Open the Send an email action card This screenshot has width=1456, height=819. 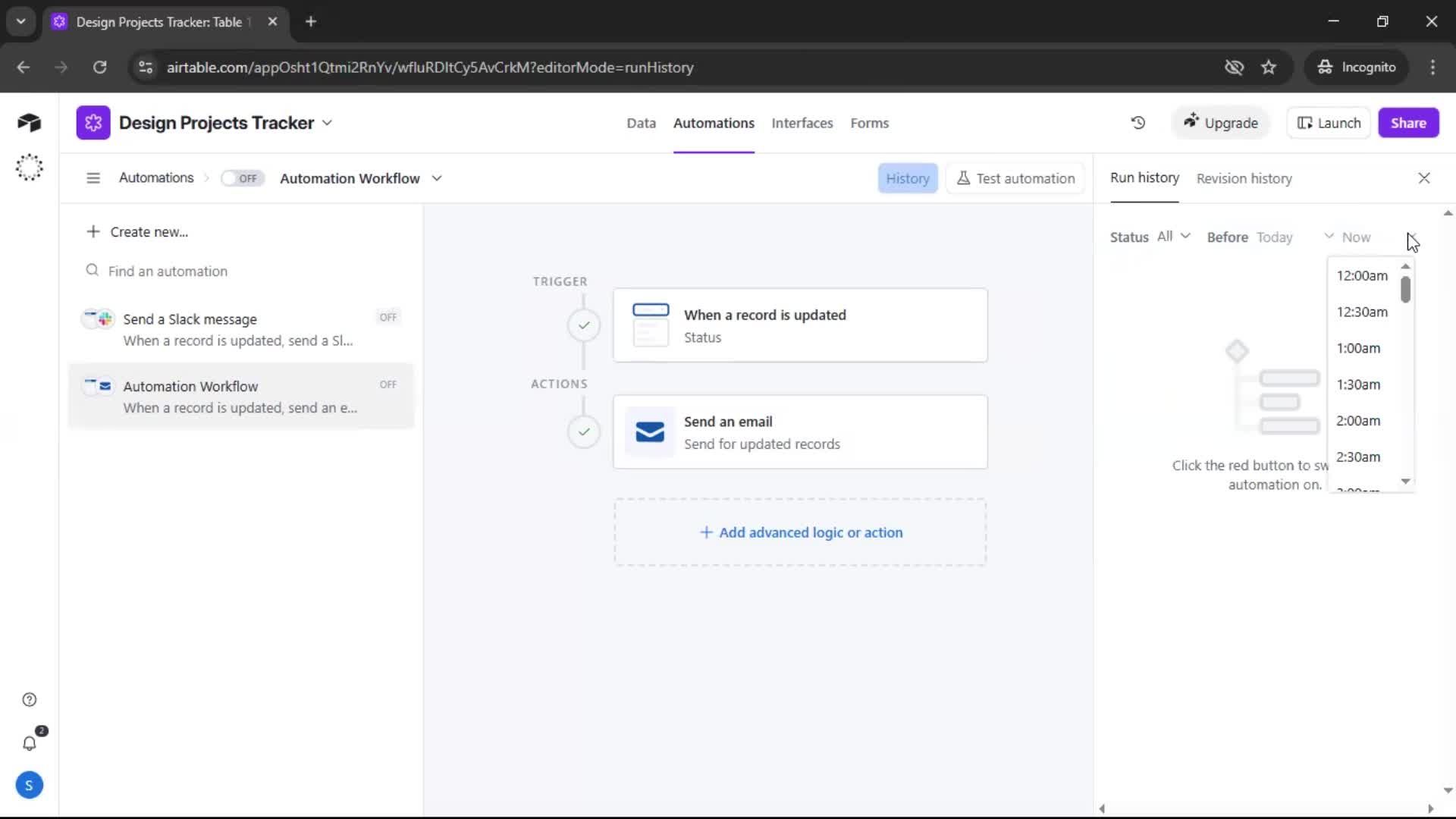pyautogui.click(x=800, y=432)
